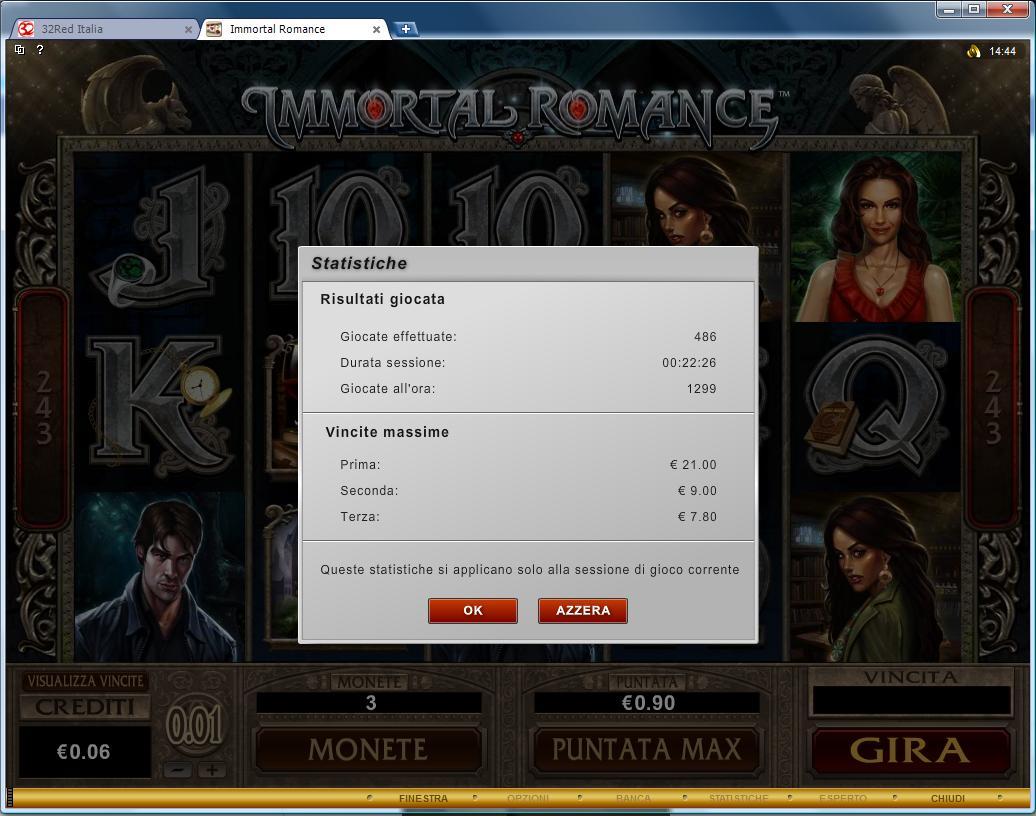1036x816 pixels.
Task: Select CHIUDI in the bottom bar
Action: 947,798
